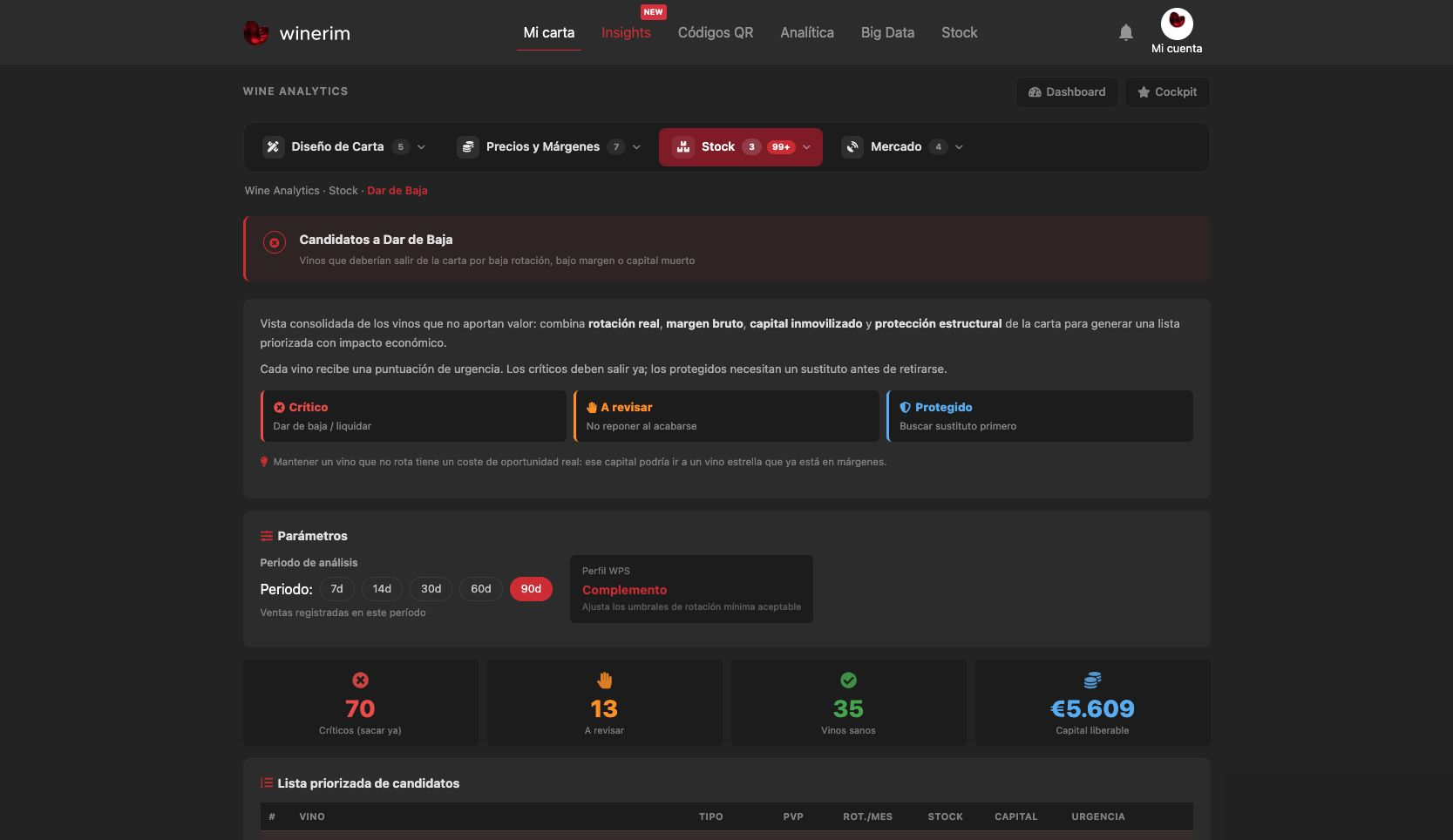Image resolution: width=1453 pixels, height=840 pixels.
Task: Click the Stock boxes icon in red tab
Action: point(683,146)
